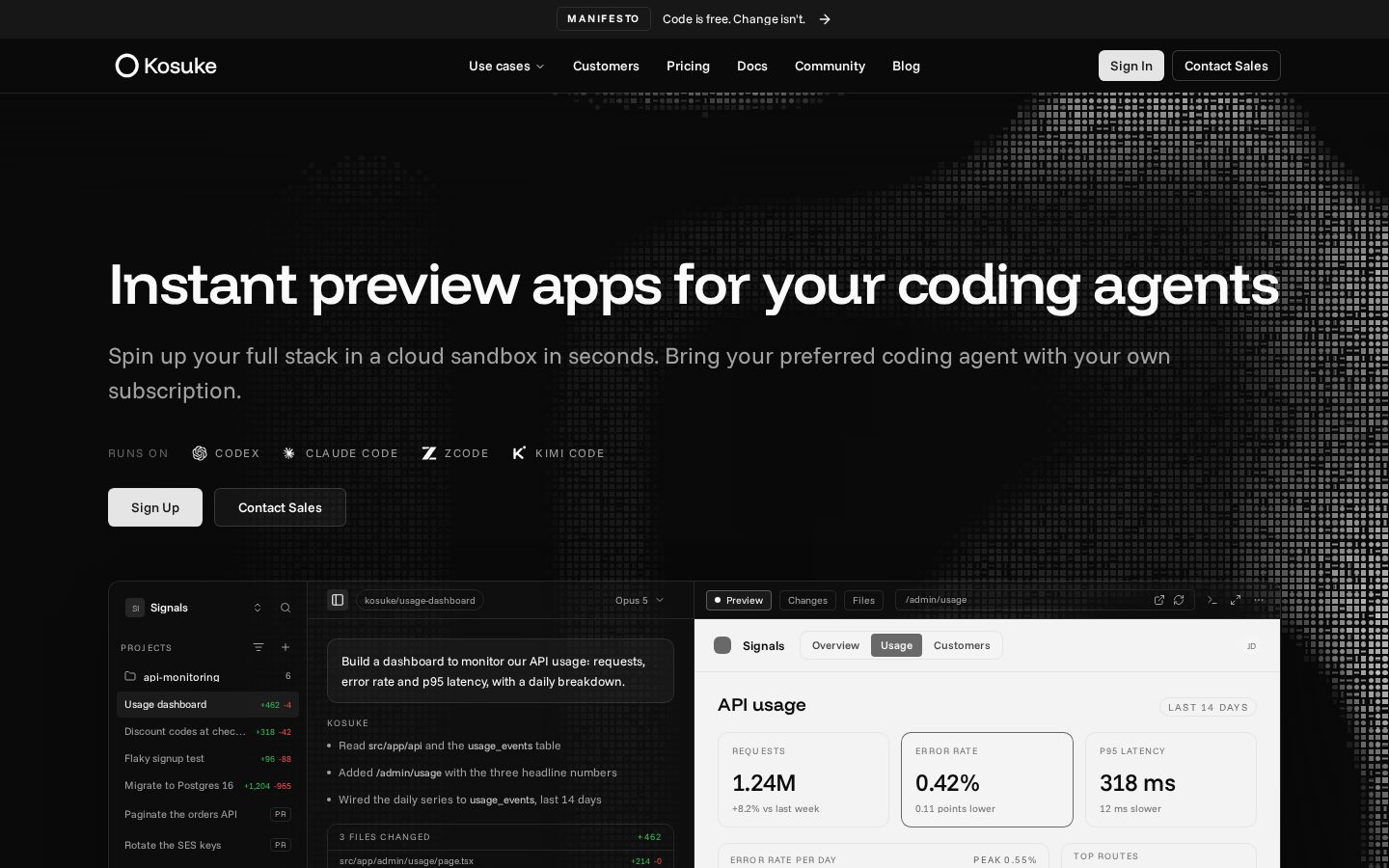Switch to the Files tab
This screenshot has width=1389, height=868.
coord(863,600)
